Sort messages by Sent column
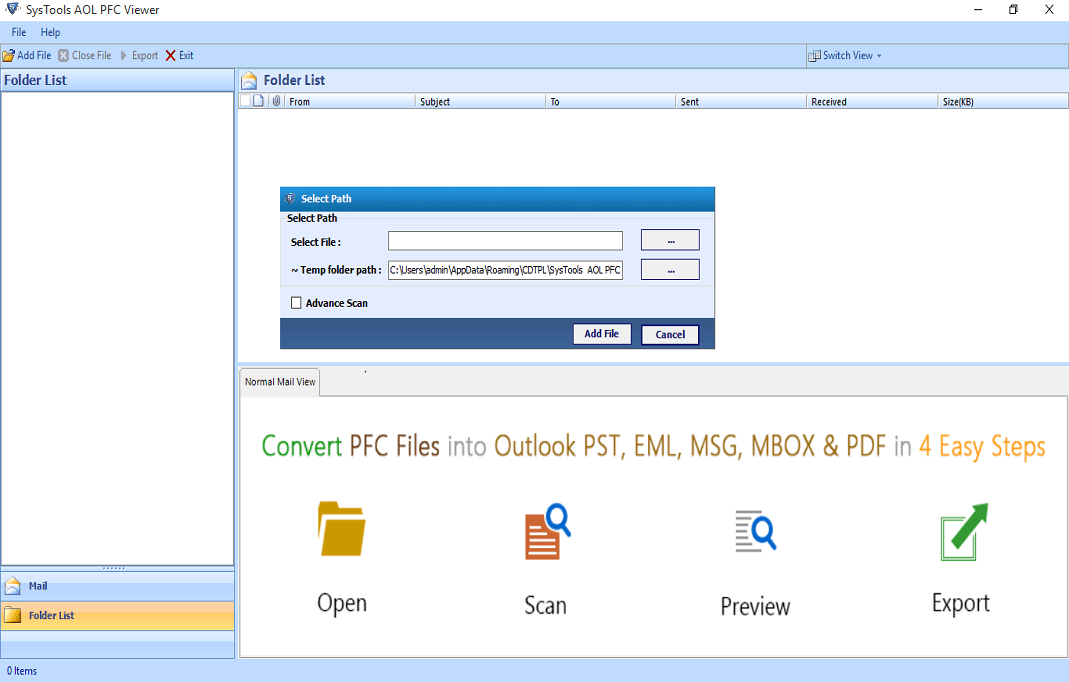Image resolution: width=1069 pixels, height=682 pixels. [740, 102]
